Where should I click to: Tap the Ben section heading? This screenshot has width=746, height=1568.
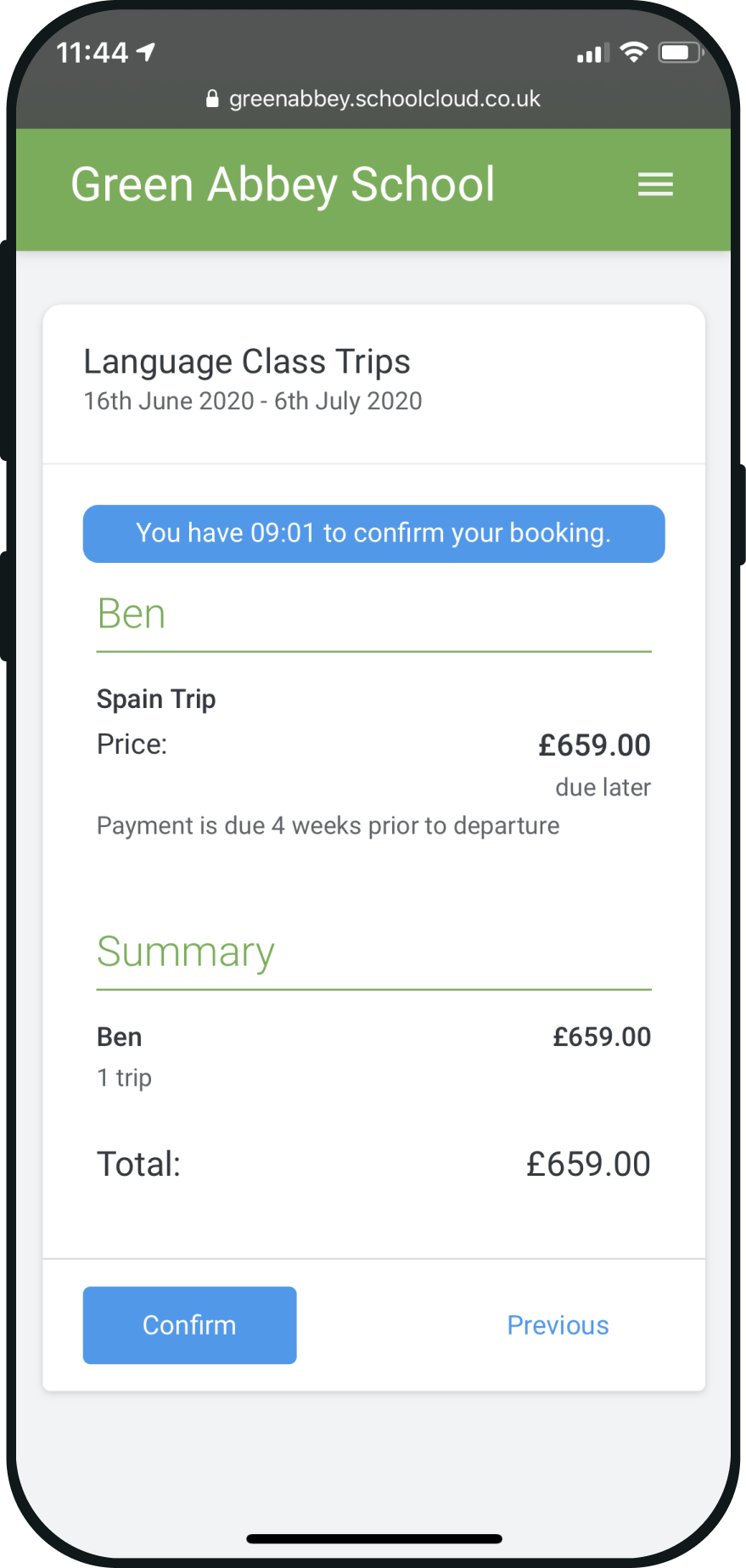[131, 614]
